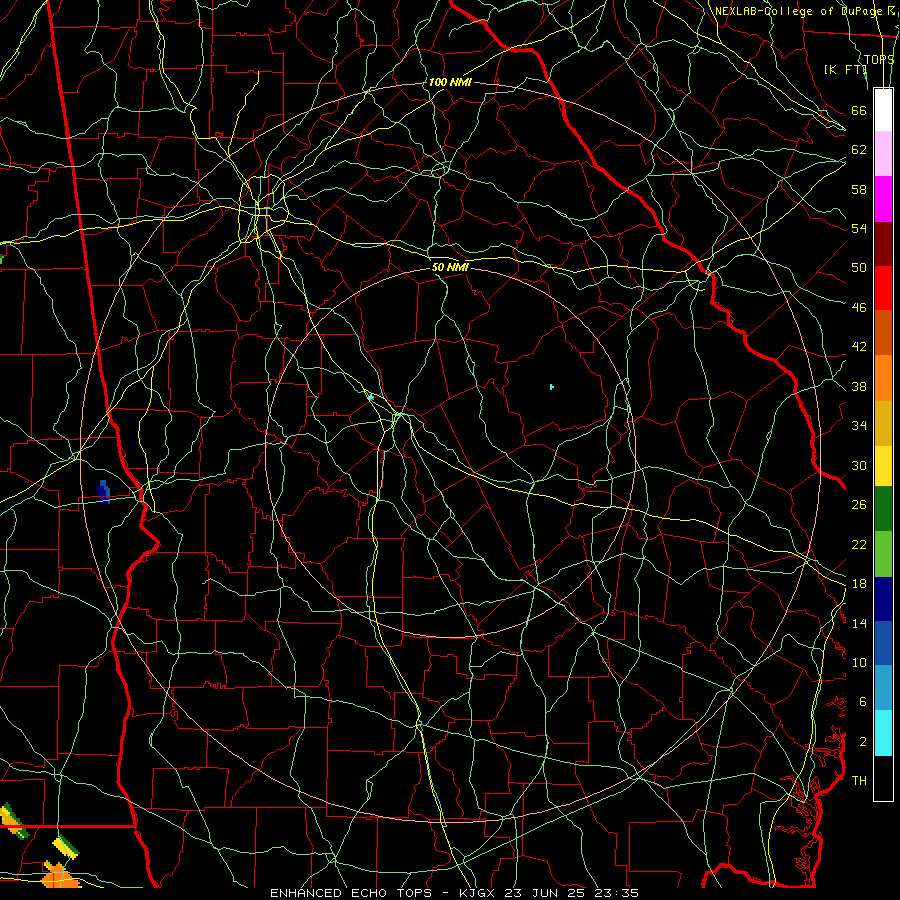This screenshot has height=900, width=900.
Task: Click the '26' legend value
Action: point(859,505)
